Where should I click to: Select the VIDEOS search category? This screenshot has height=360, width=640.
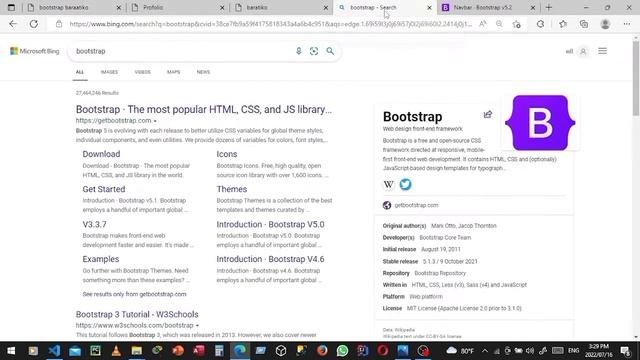tap(142, 72)
